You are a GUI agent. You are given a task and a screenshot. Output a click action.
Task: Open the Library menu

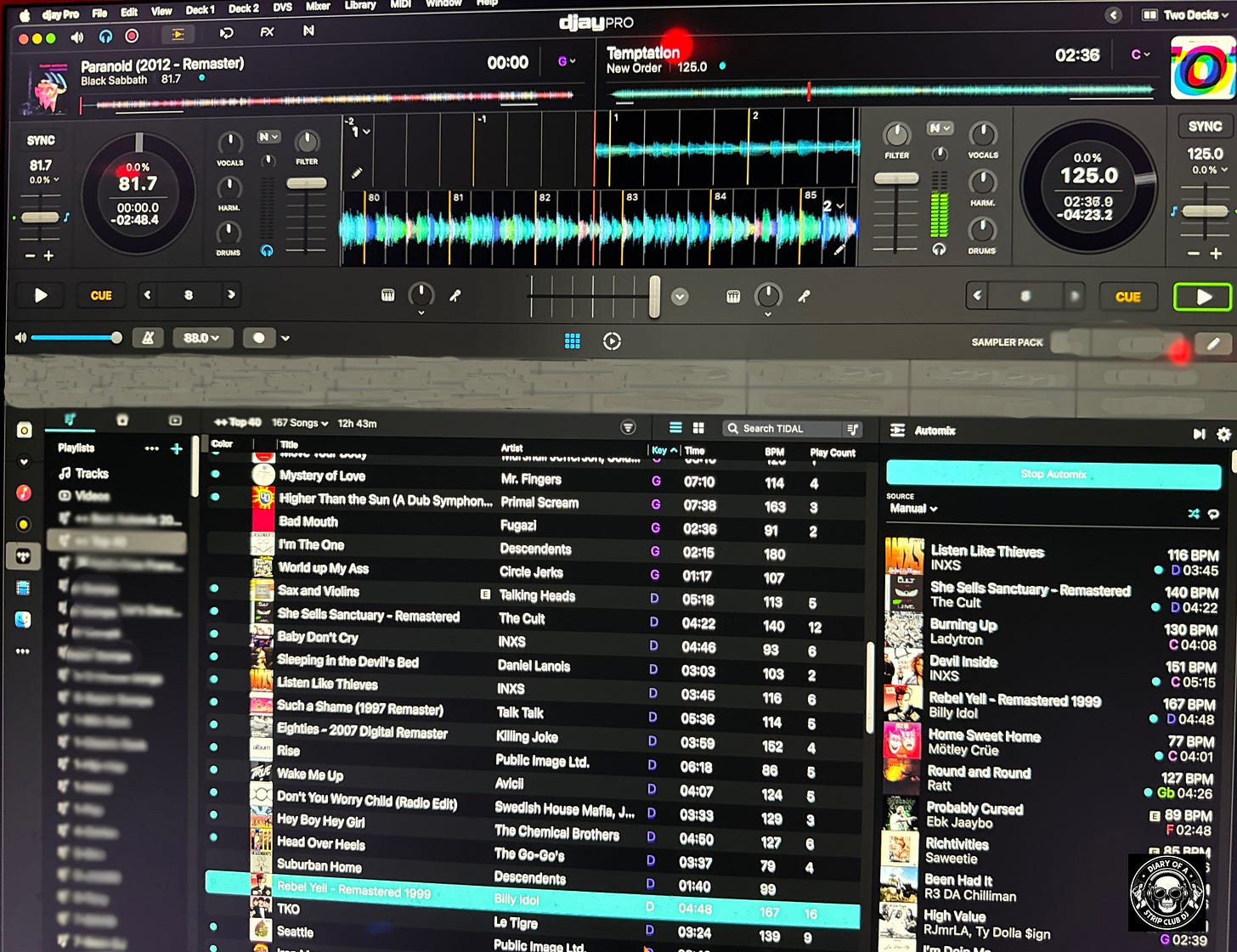click(x=360, y=5)
